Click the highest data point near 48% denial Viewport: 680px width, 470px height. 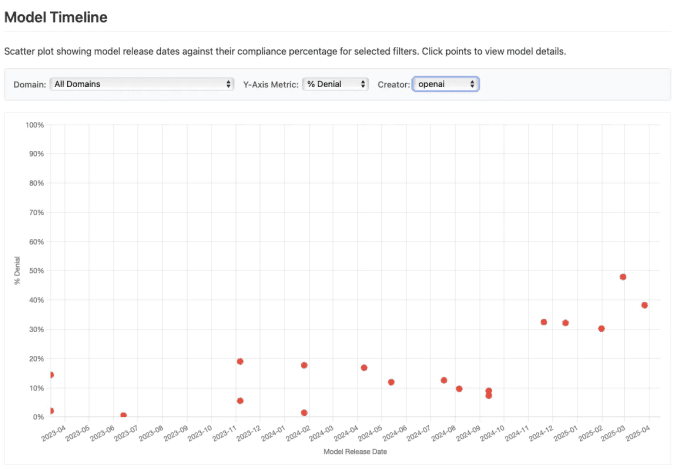click(623, 277)
